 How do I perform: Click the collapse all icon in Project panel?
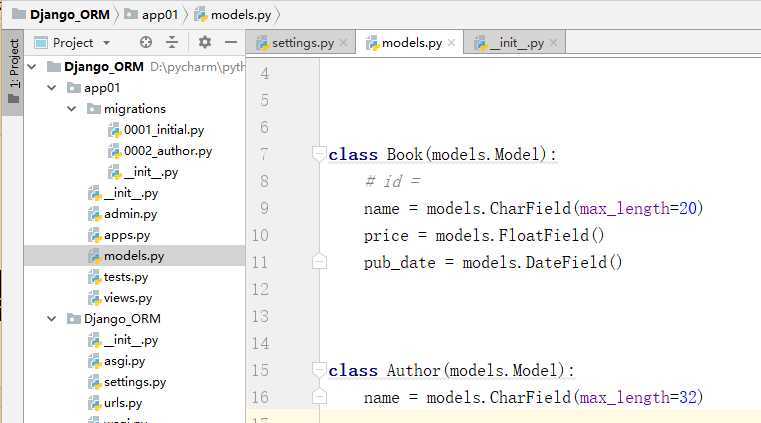tap(172, 42)
